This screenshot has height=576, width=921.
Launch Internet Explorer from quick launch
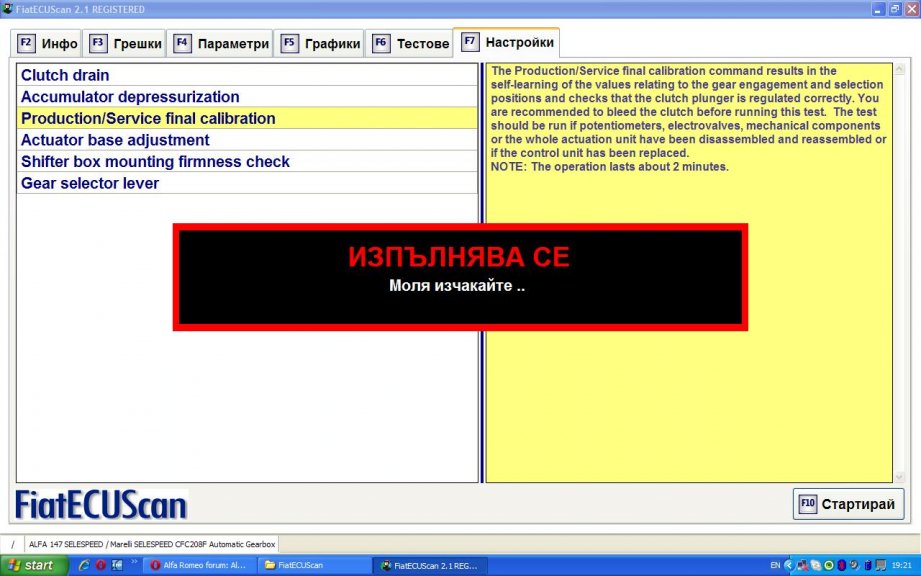(85, 565)
